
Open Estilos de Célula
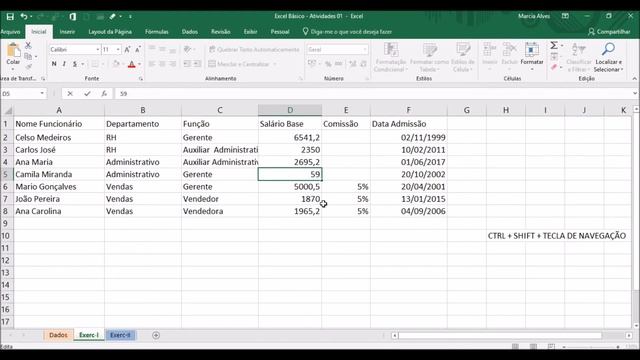pos(463,57)
